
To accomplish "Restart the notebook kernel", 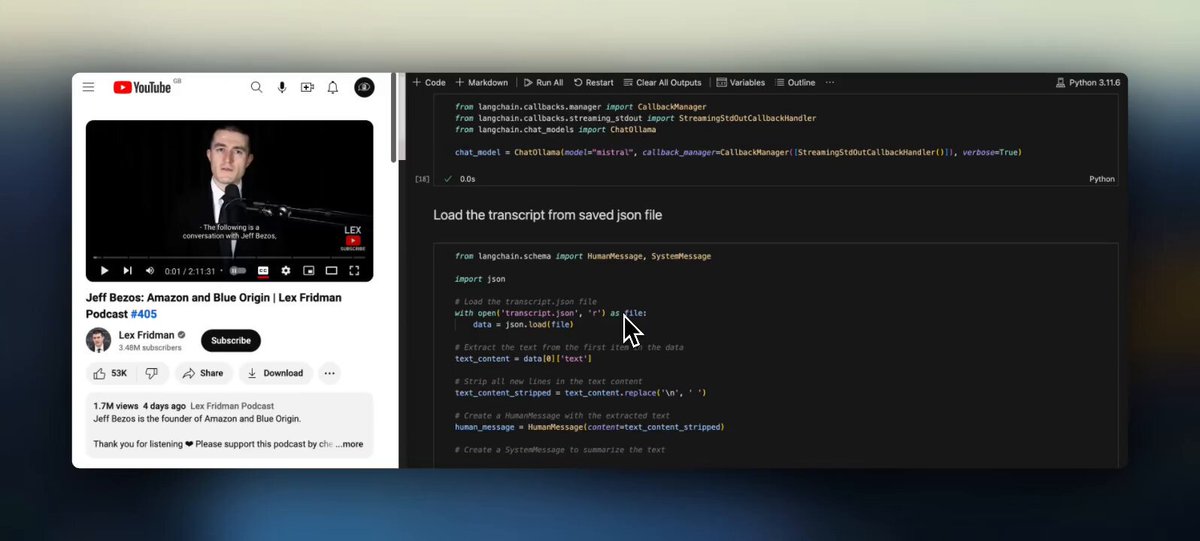I will click(x=594, y=82).
